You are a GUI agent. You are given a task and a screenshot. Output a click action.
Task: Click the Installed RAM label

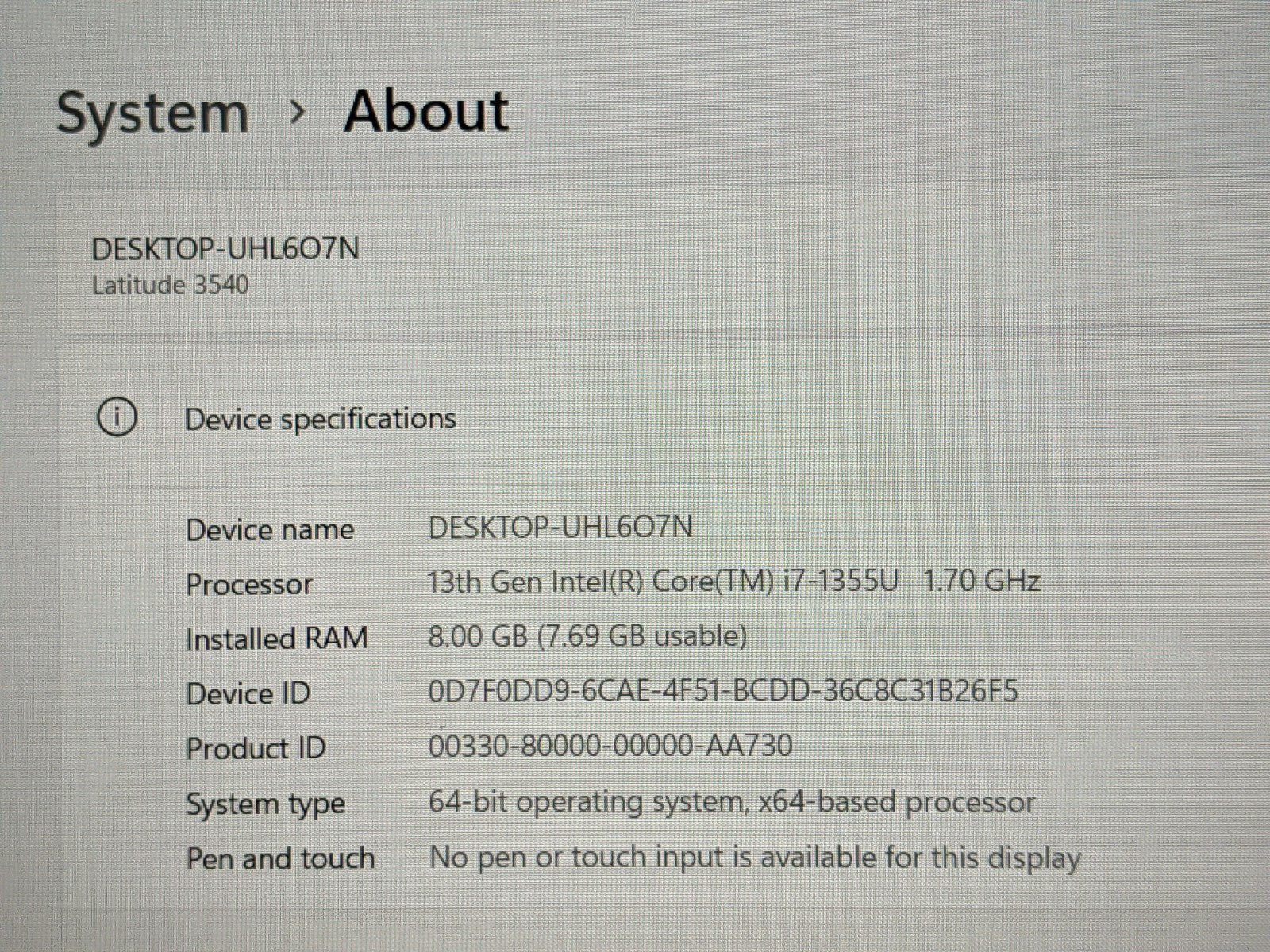(276, 639)
